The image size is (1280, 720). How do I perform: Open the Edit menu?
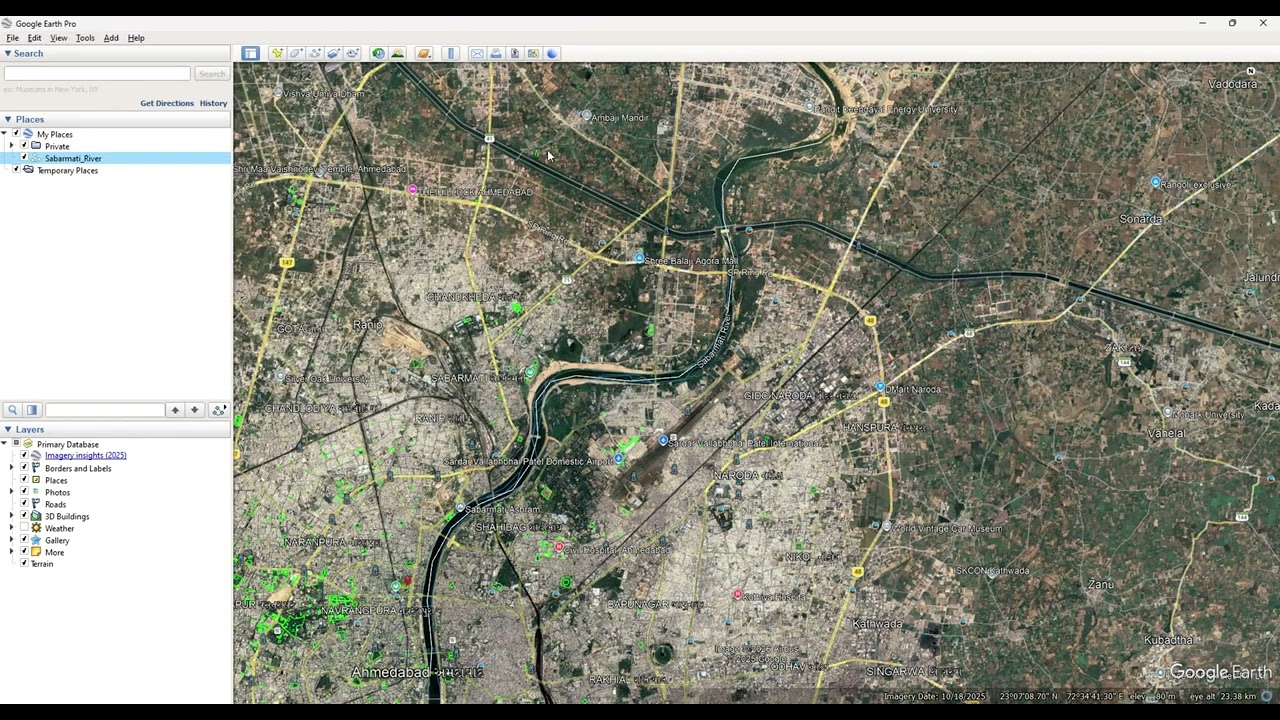pos(34,38)
